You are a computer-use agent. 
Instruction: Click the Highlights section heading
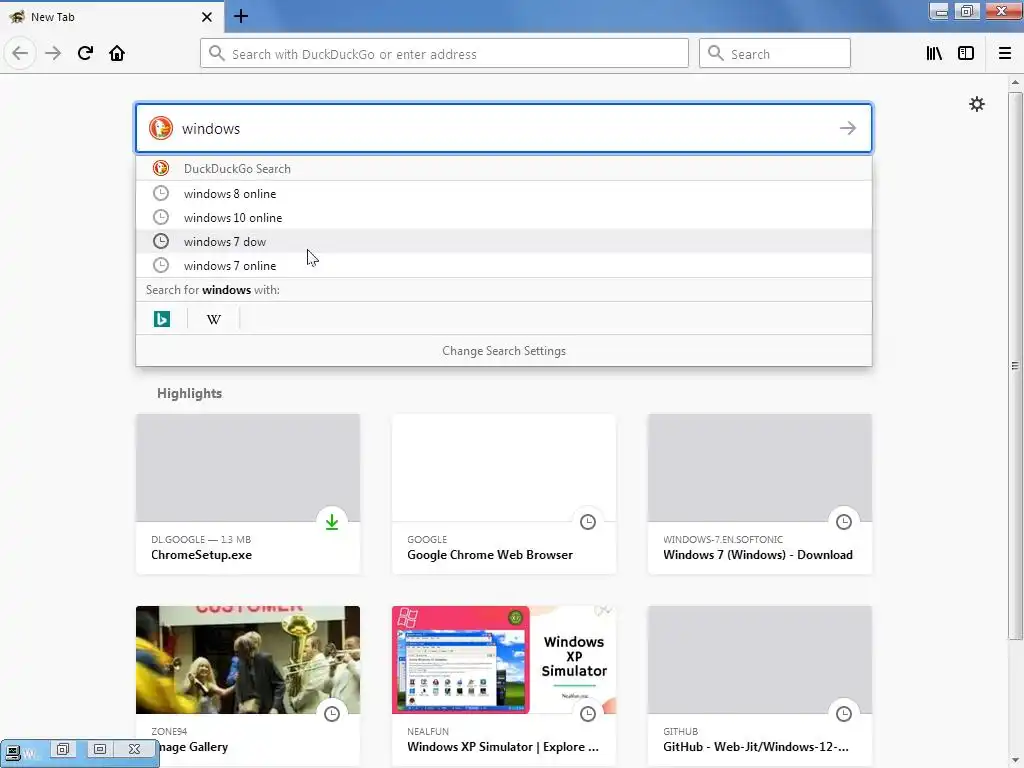pyautogui.click(x=189, y=393)
